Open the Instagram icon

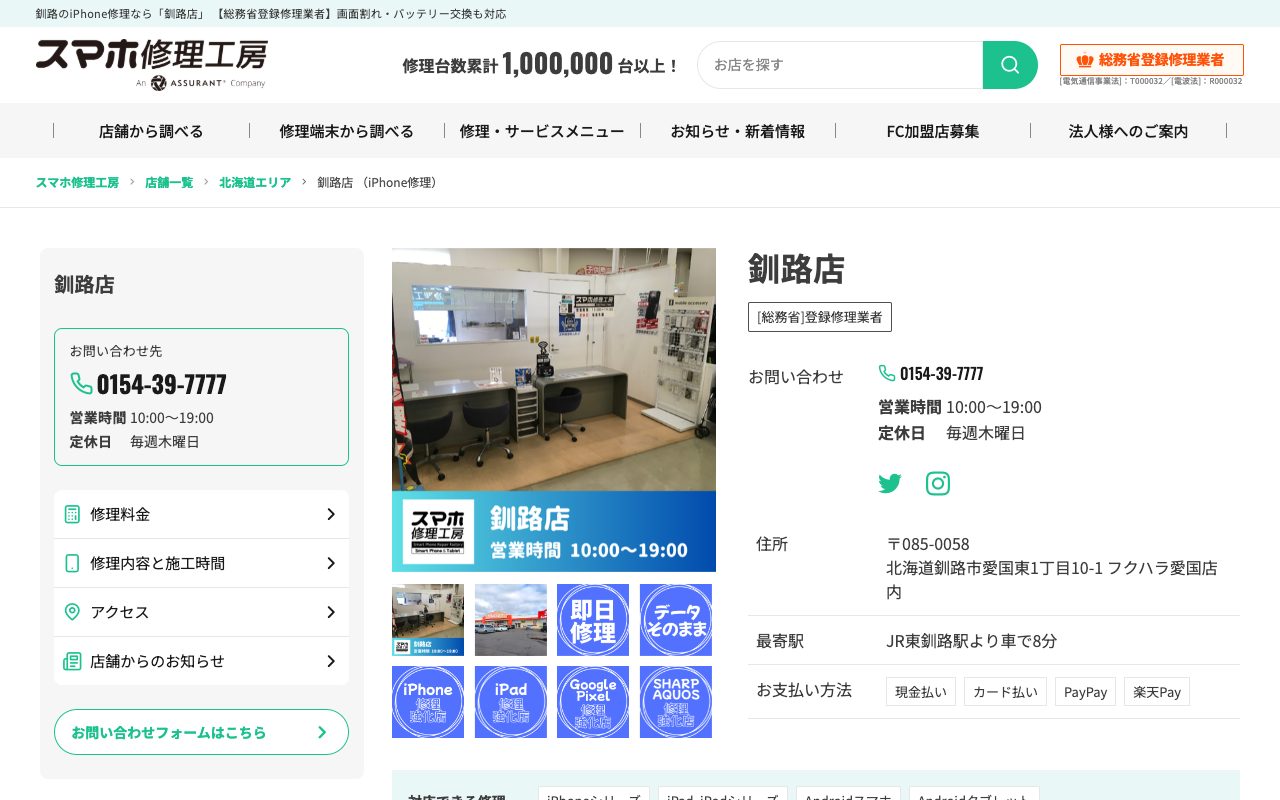[x=938, y=484]
